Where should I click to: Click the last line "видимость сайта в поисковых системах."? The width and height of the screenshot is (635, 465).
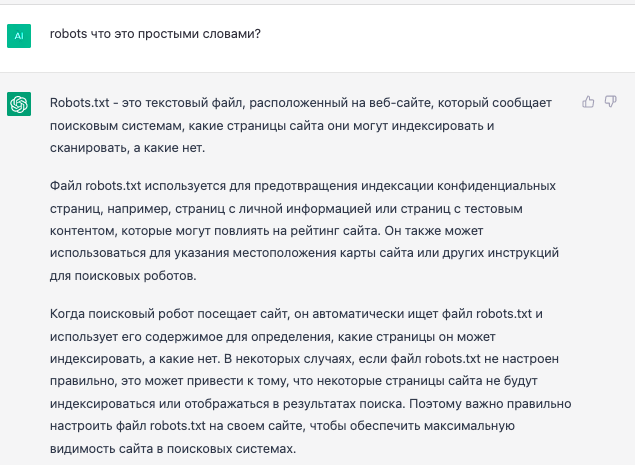pyautogui.click(x=173, y=449)
